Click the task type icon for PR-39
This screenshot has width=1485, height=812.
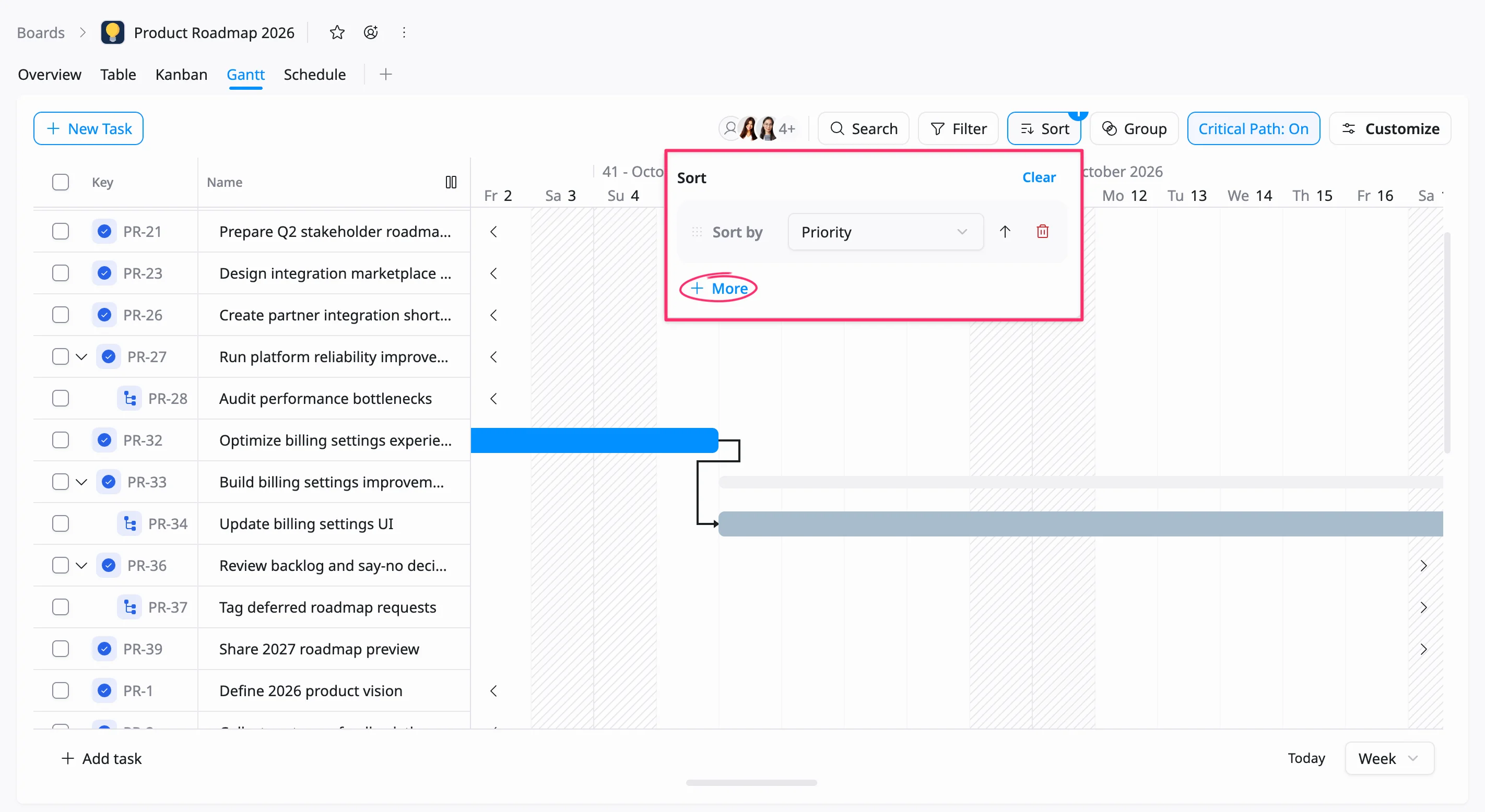pyautogui.click(x=104, y=649)
